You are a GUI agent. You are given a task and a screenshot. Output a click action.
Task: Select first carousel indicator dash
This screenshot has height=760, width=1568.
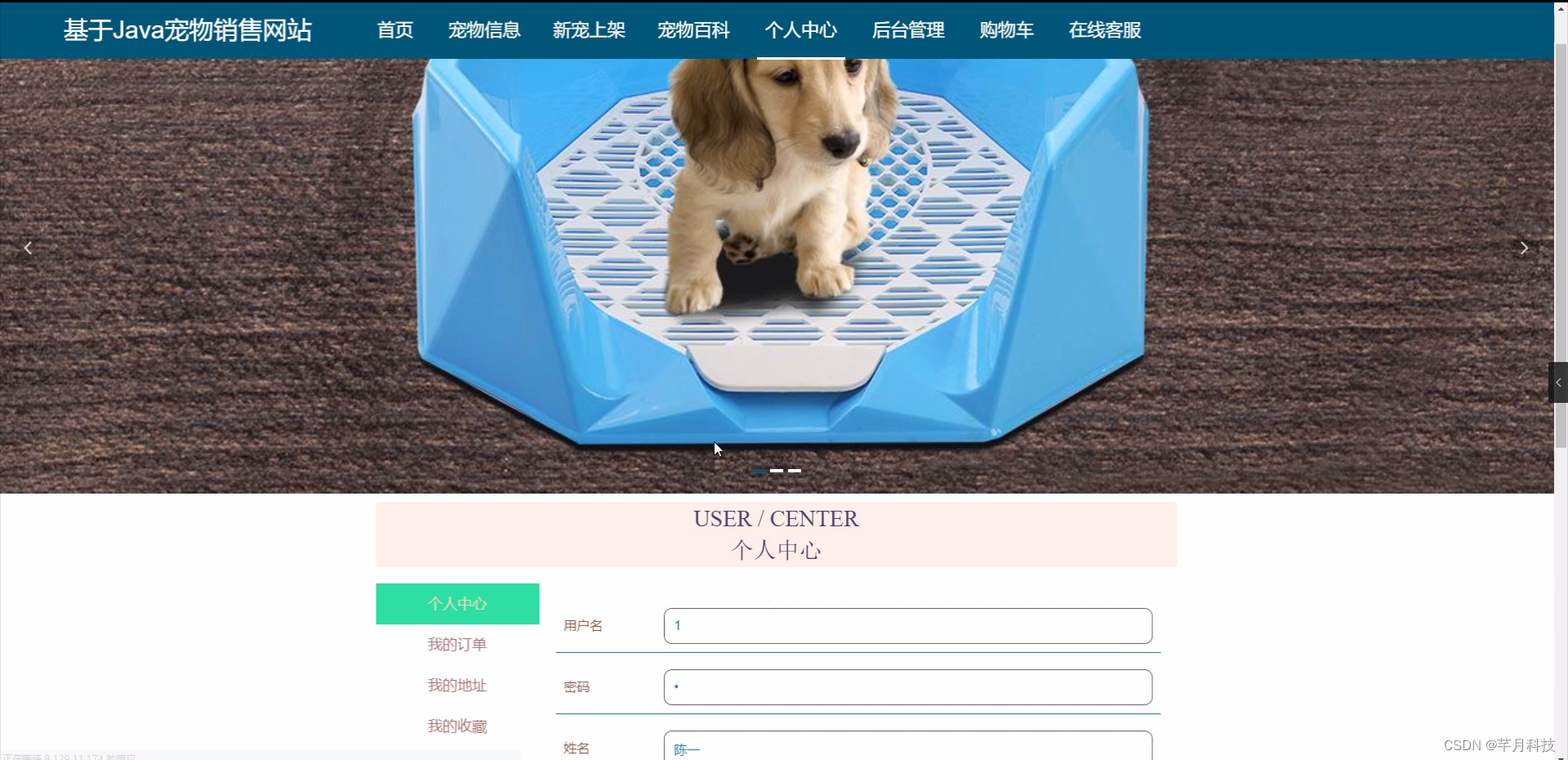pos(759,471)
